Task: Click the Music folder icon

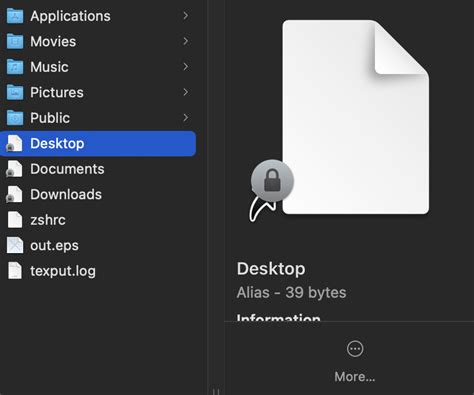Action: [15, 67]
